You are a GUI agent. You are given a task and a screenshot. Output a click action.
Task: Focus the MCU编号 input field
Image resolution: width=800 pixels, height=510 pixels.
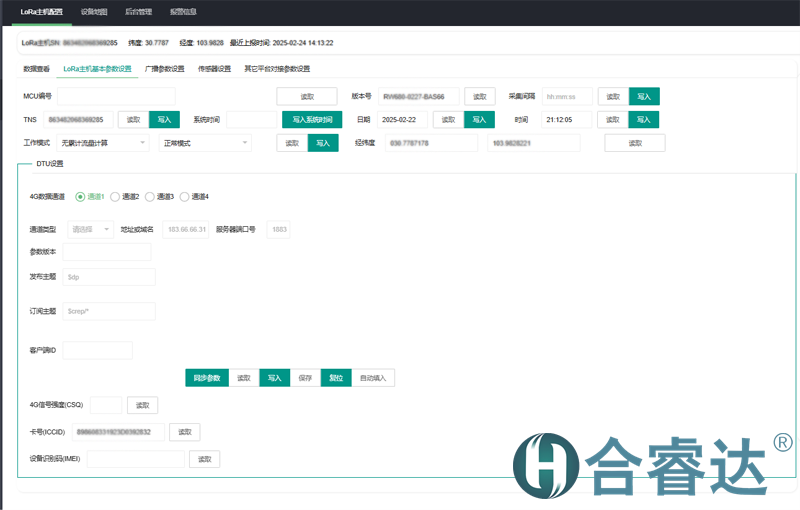tap(116, 96)
